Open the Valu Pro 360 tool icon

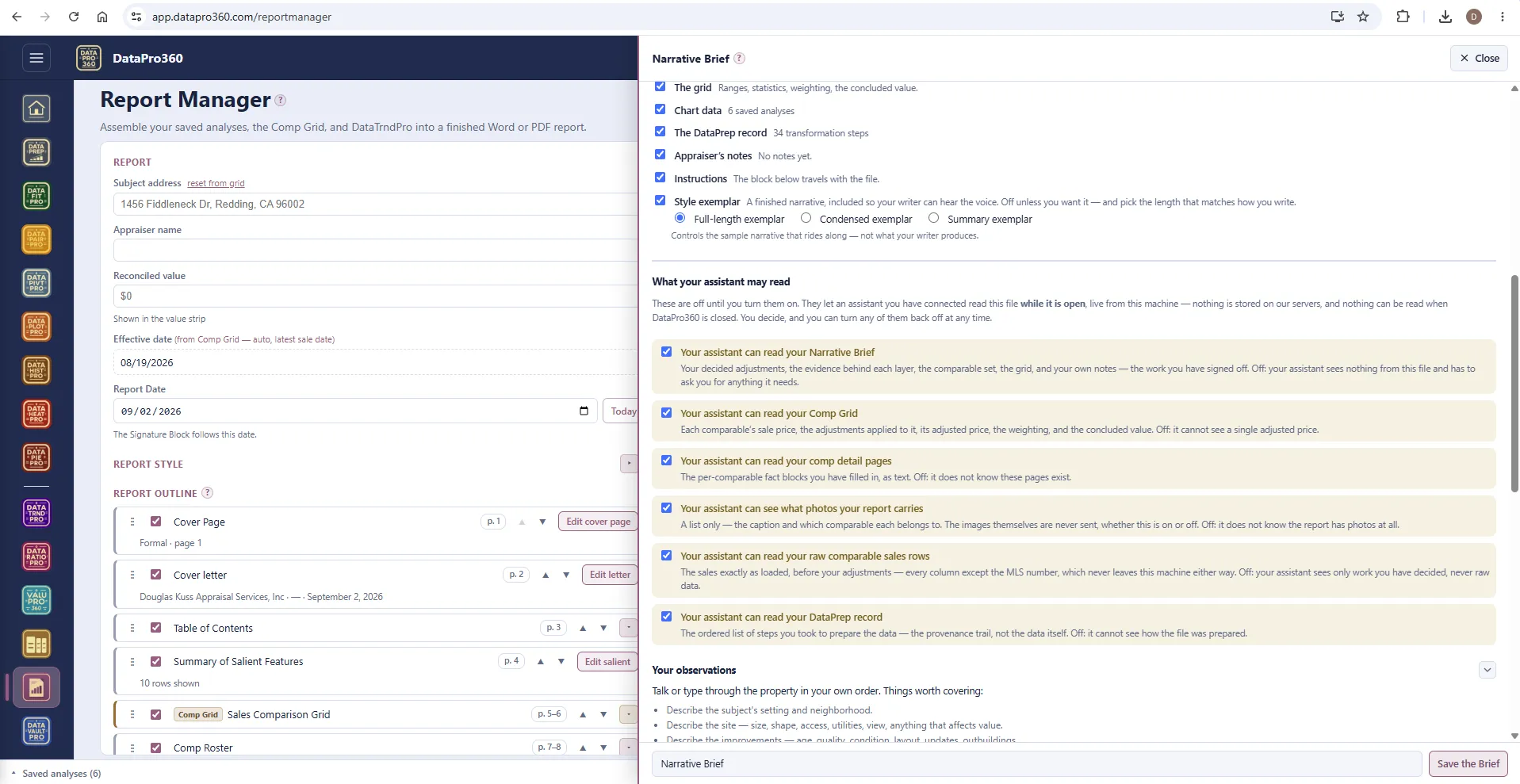[x=36, y=601]
